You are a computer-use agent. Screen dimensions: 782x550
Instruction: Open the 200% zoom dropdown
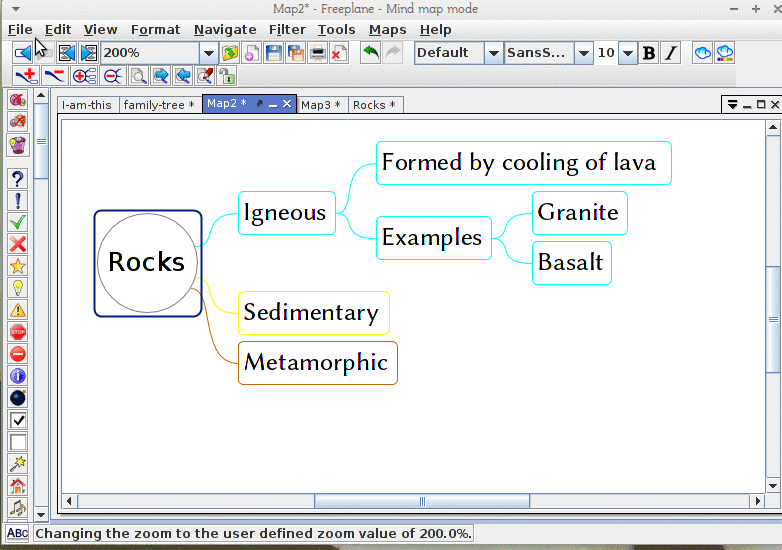coord(209,53)
